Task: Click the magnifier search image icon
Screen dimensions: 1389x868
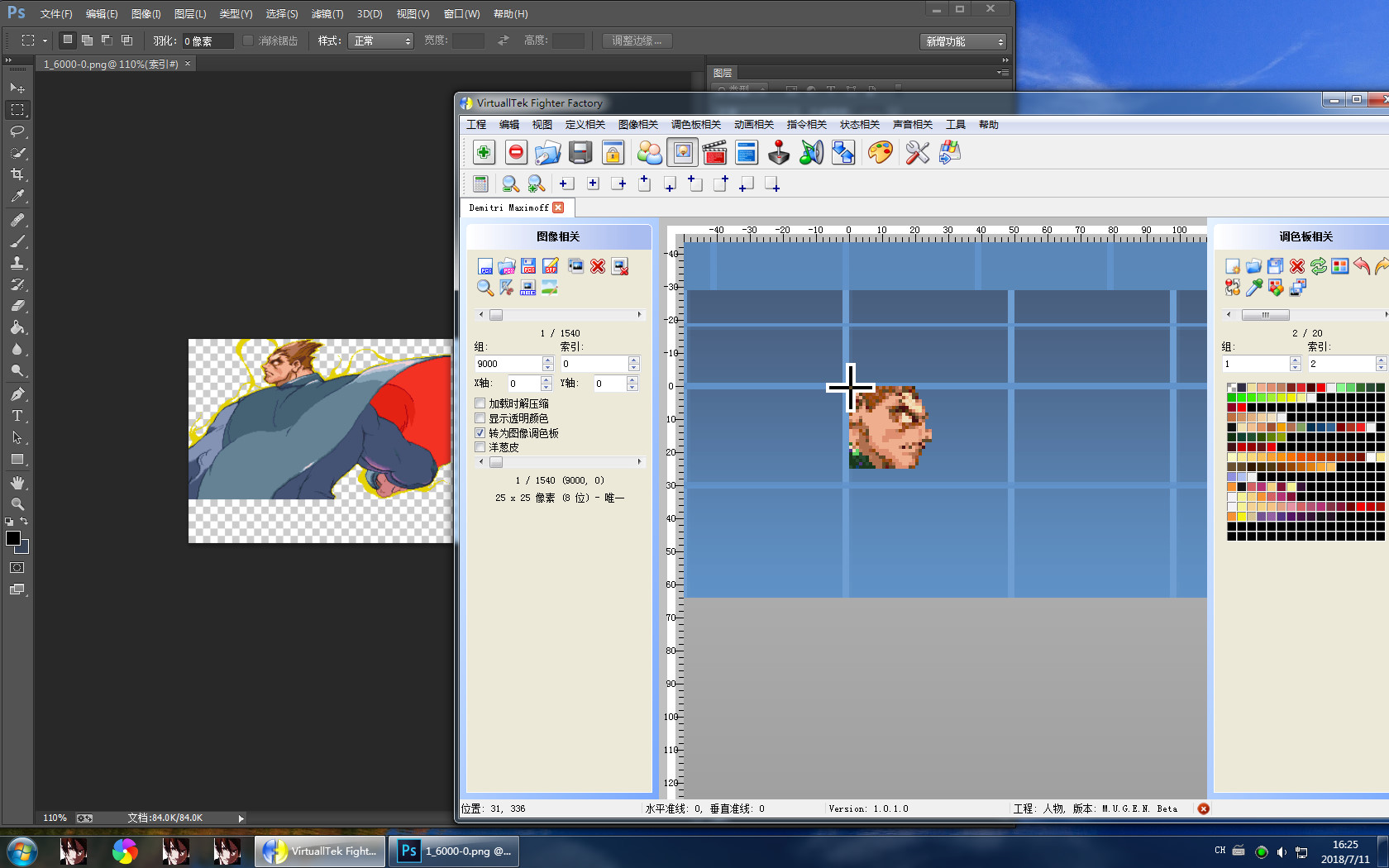Action: click(x=485, y=288)
